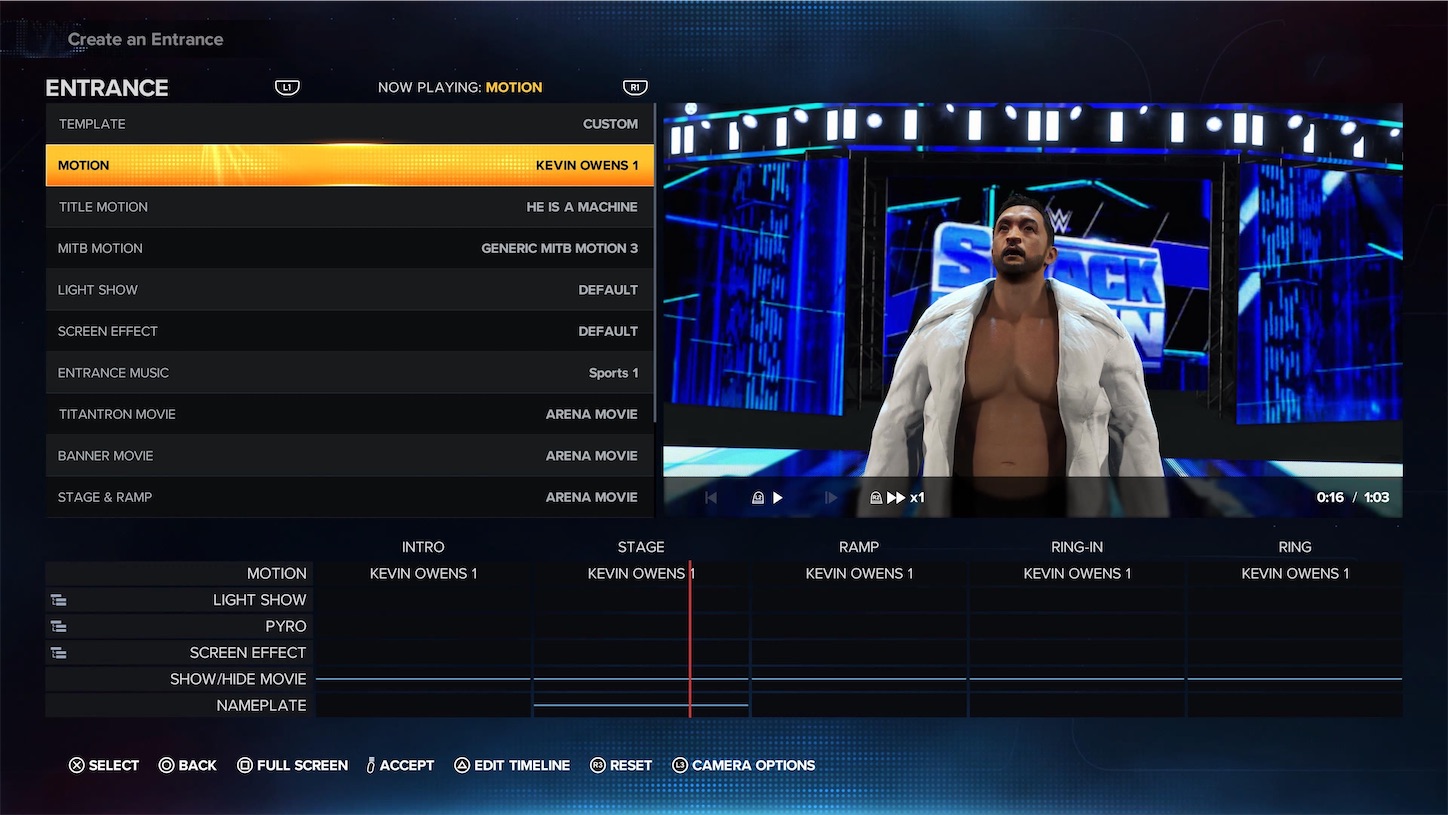Open the Title Motion setting
This screenshot has width=1448, height=815.
point(350,207)
